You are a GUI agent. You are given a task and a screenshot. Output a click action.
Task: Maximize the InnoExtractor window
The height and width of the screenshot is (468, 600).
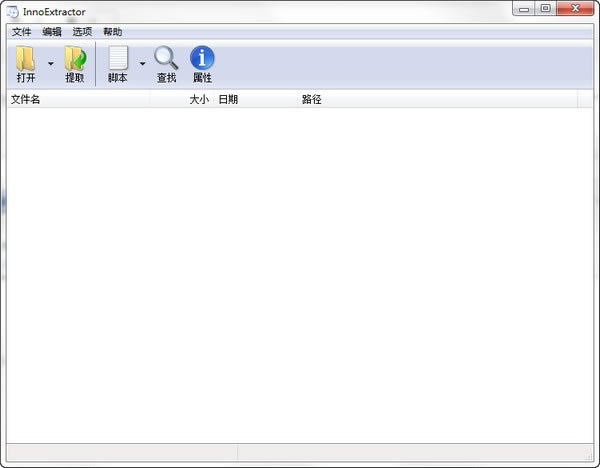click(x=546, y=8)
